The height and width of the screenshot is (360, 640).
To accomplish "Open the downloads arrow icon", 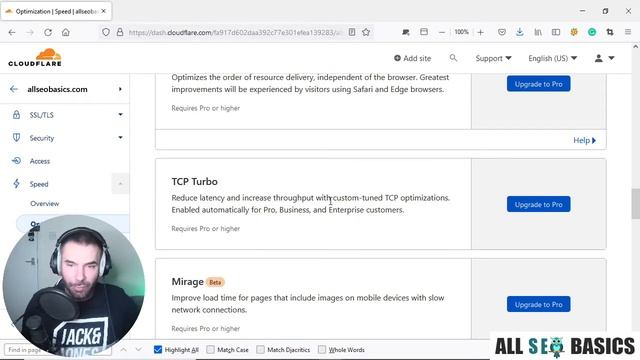I will tap(520, 32).
